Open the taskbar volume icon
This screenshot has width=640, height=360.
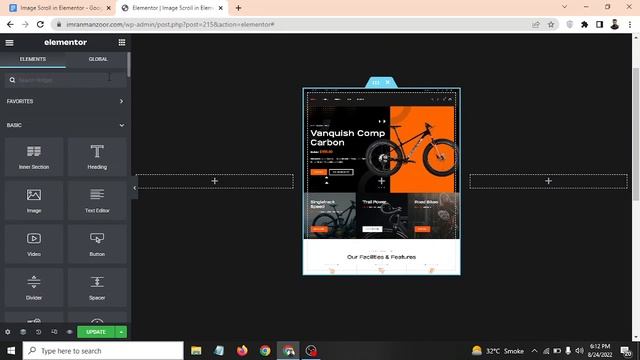click(579, 351)
